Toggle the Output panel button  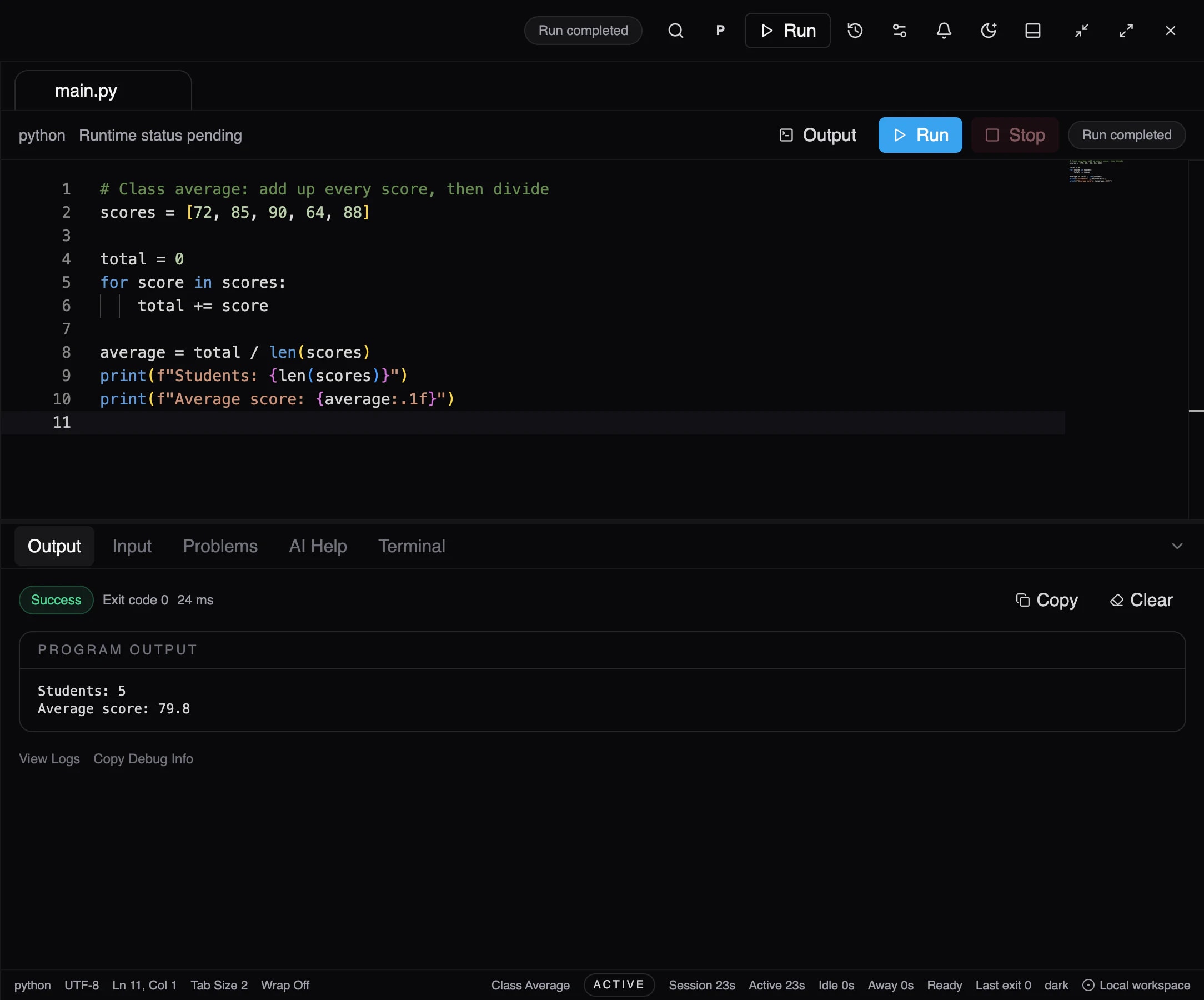817,135
